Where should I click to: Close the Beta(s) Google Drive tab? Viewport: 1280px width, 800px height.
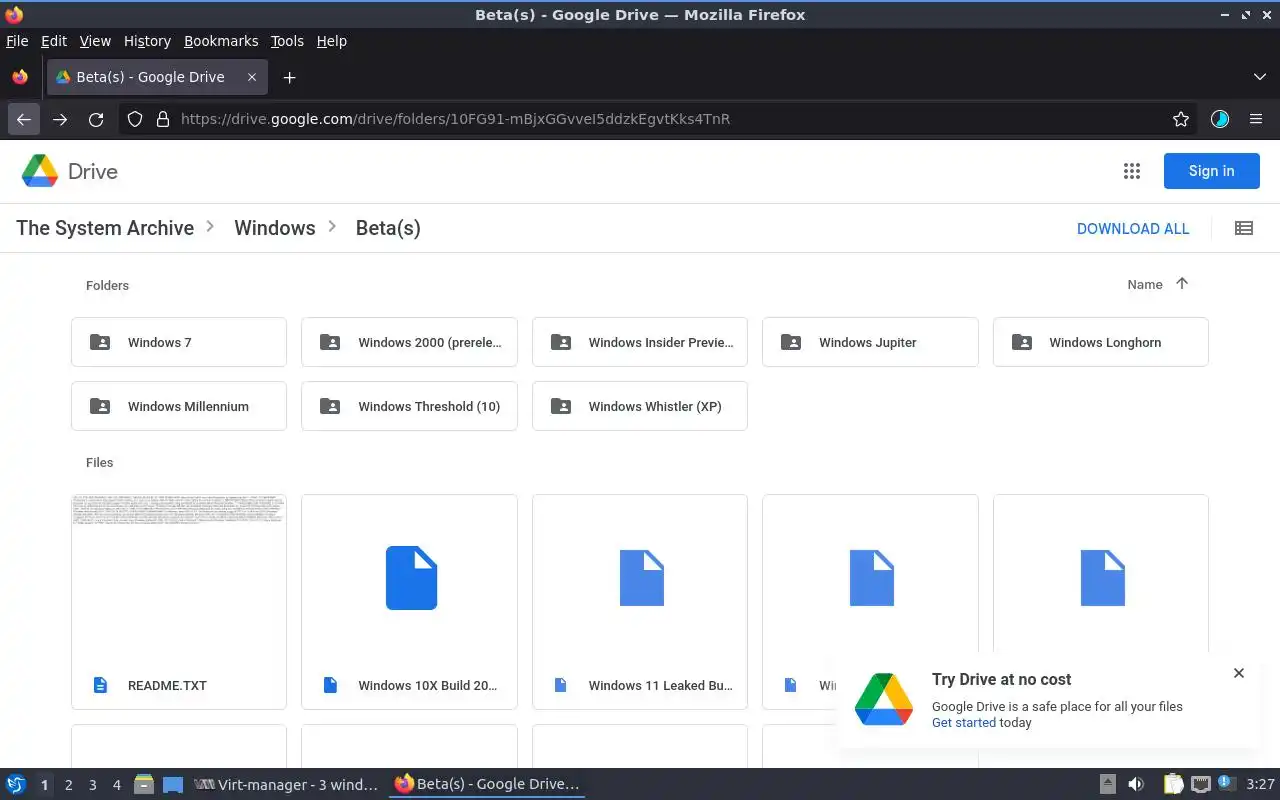tap(252, 77)
